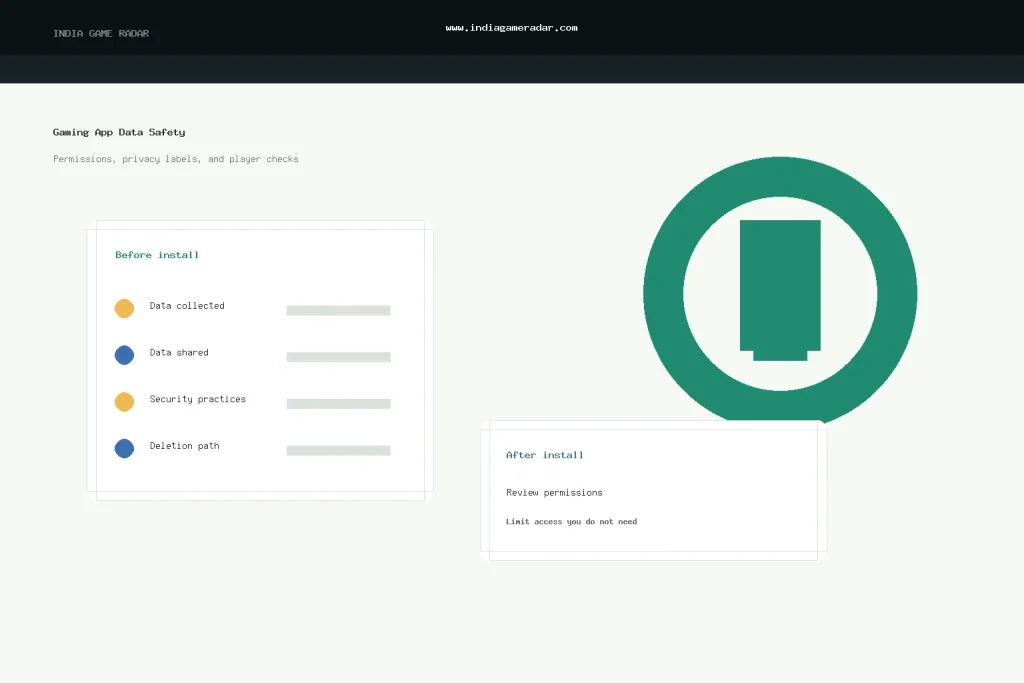Click the blue dot beside Deletion path
The image size is (1024, 683).
click(x=124, y=449)
